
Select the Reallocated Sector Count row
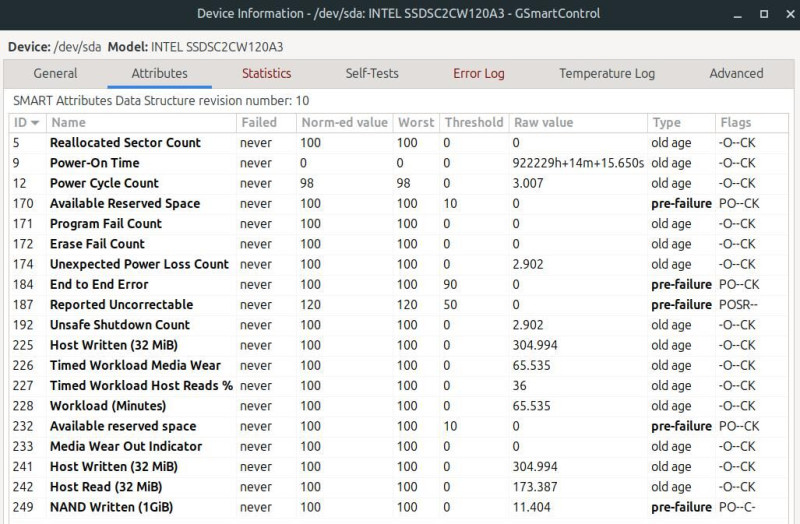coord(399,143)
